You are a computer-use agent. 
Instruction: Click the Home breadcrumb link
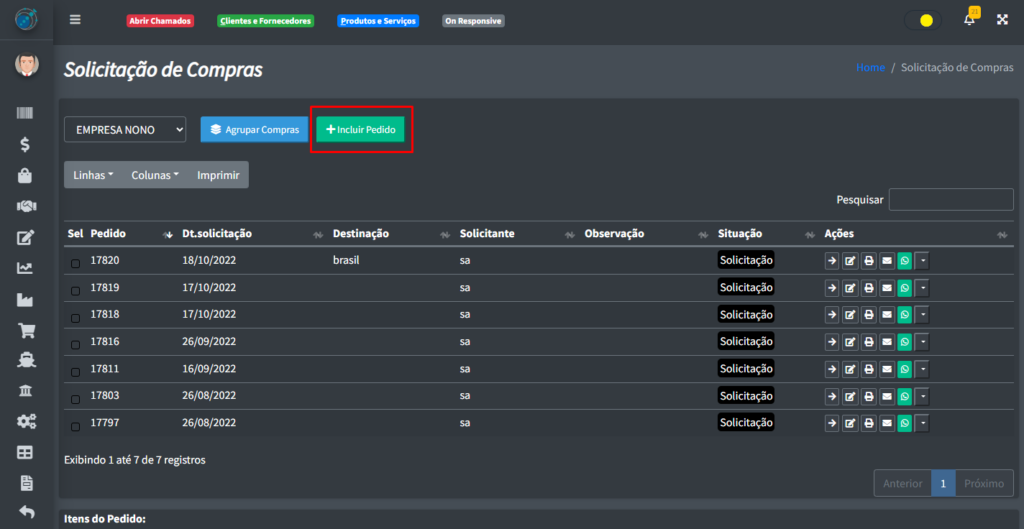point(870,67)
